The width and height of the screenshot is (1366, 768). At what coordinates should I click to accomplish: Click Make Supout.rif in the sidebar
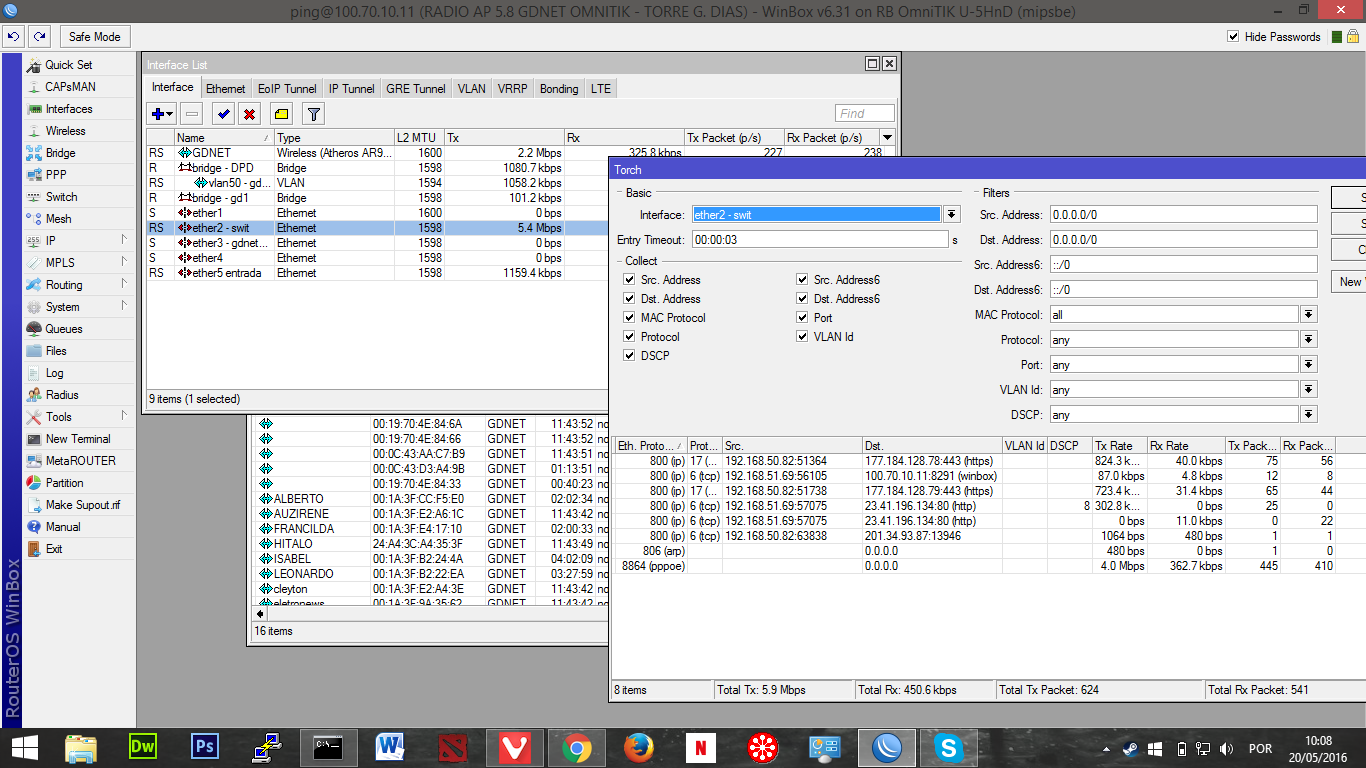point(83,505)
